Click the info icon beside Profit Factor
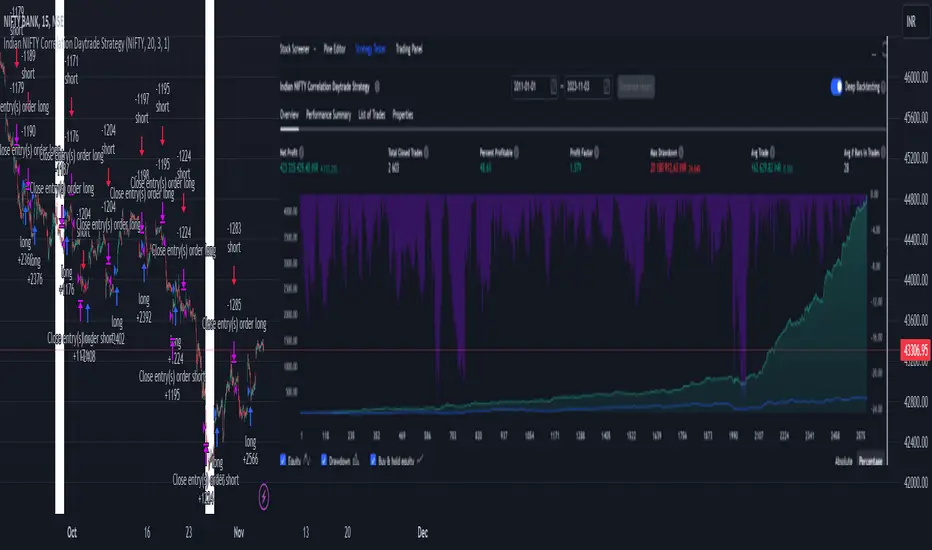The image size is (932, 550). (x=596, y=152)
